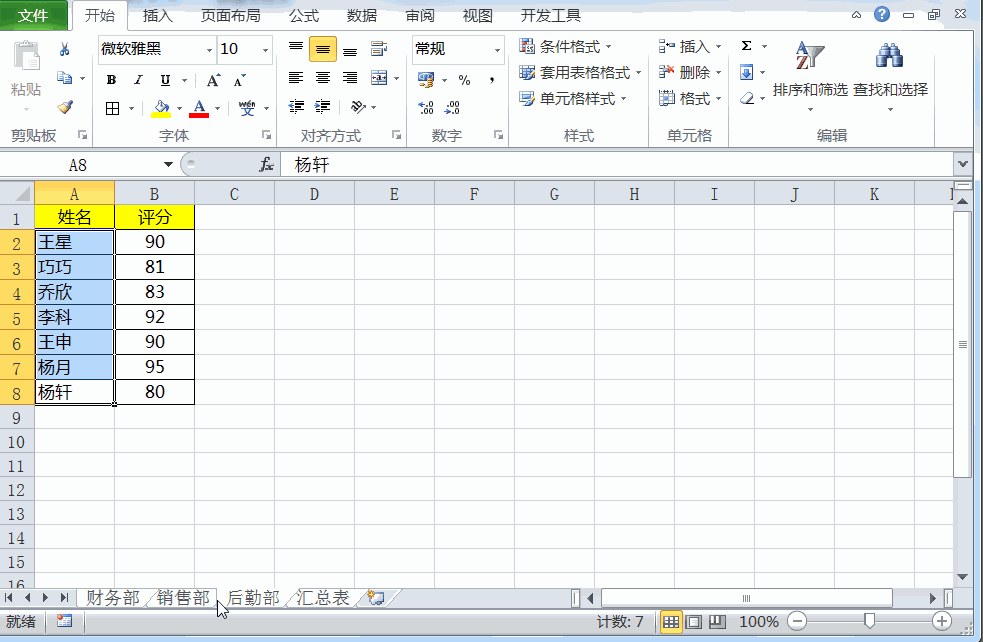Open 排序和筛选 sort and filter

[810, 75]
